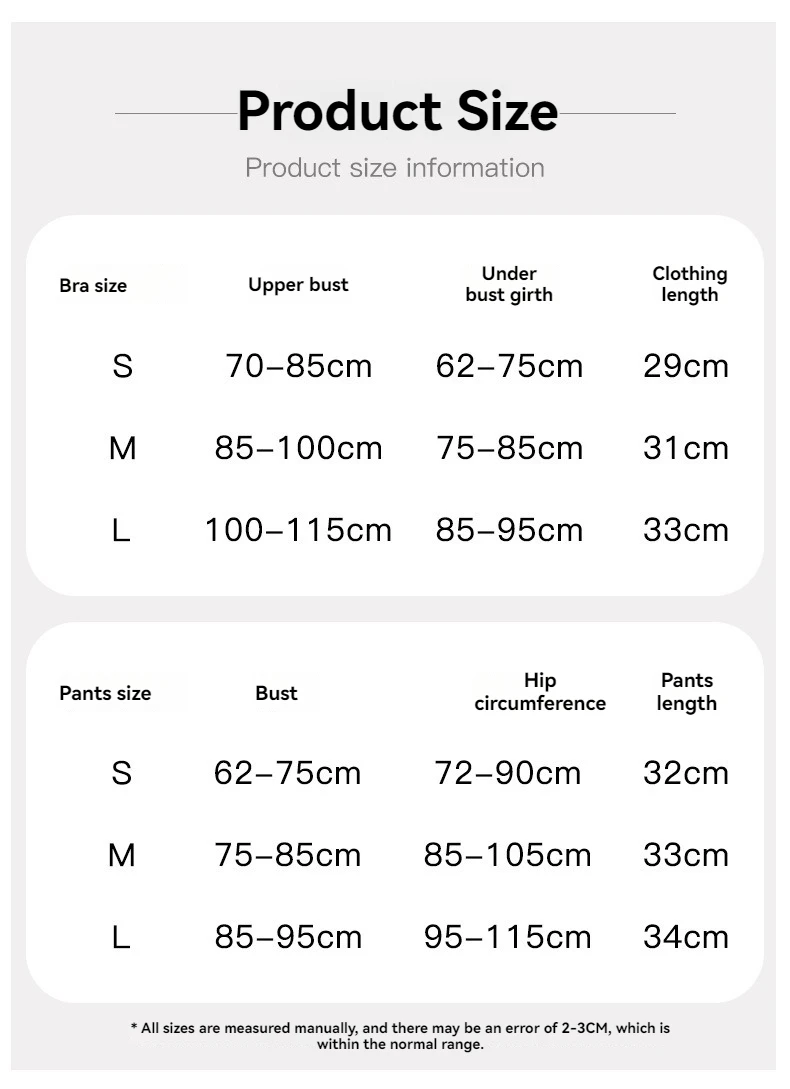Select the 85–100cm upper bust cell
Screen dimensions: 790x1089
point(299,448)
